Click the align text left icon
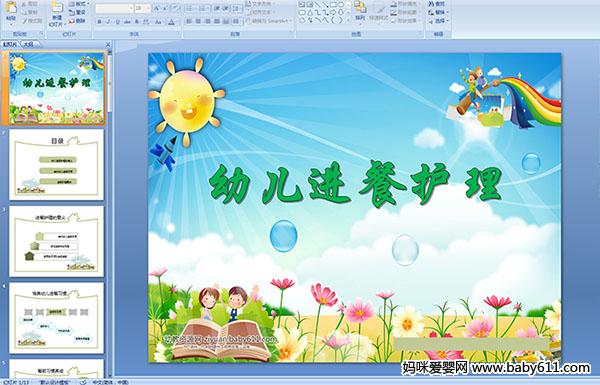The width and height of the screenshot is (600, 385). coord(189,21)
